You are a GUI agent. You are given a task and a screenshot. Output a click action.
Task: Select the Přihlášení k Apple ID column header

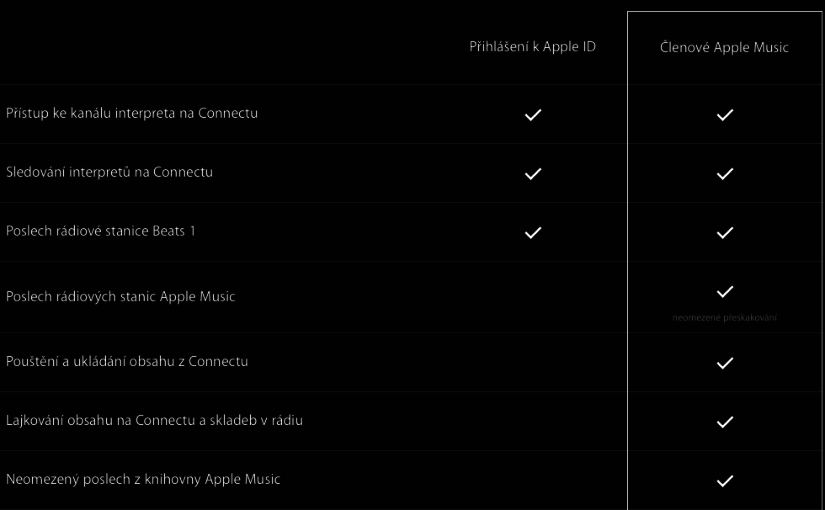click(x=533, y=47)
